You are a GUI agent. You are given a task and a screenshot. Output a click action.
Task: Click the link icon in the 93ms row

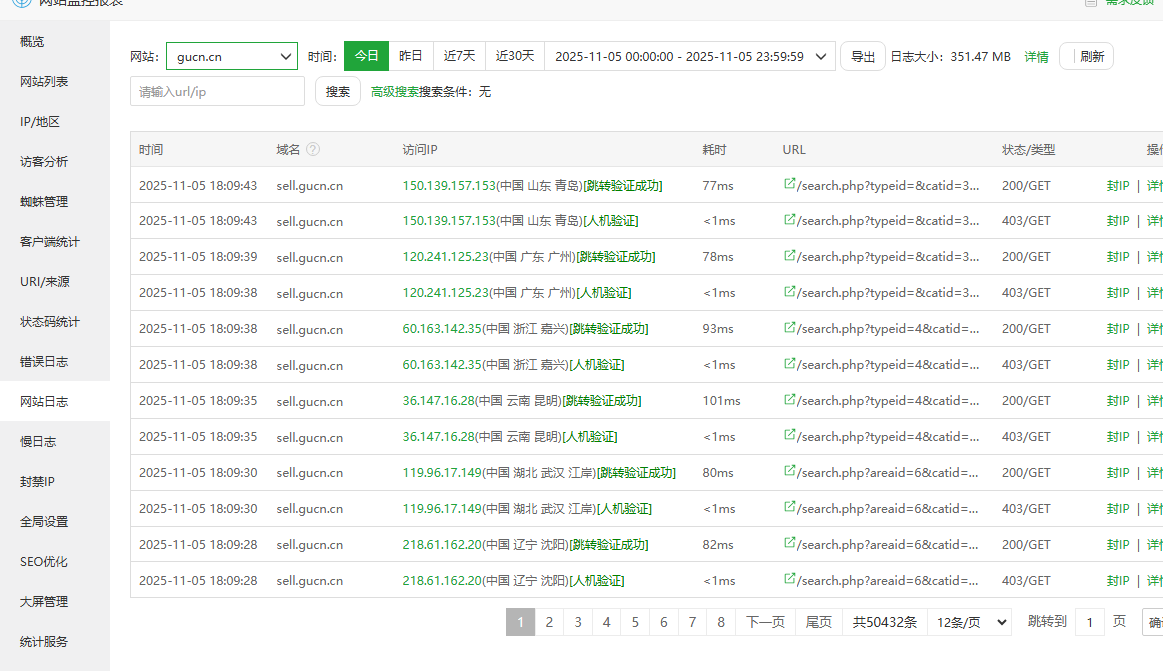789,329
